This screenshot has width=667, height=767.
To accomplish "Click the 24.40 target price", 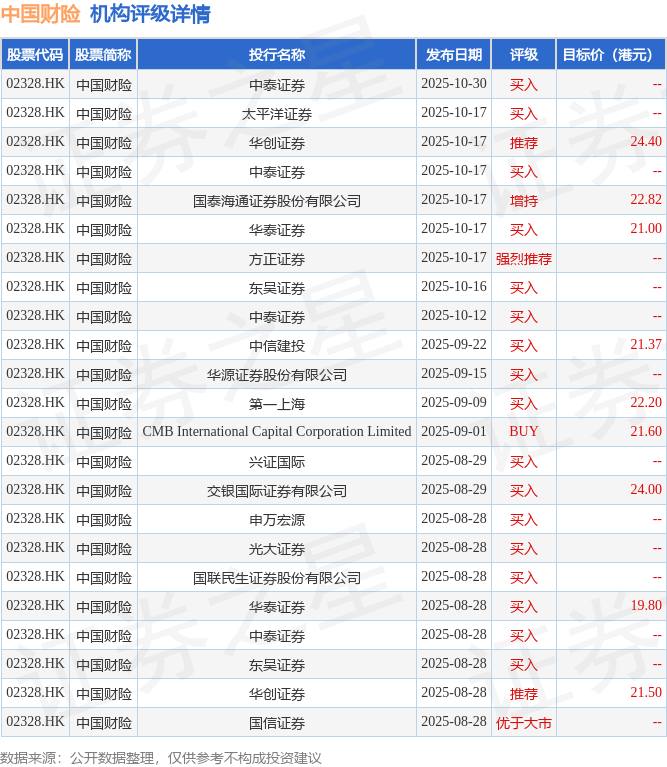I will (645, 141).
